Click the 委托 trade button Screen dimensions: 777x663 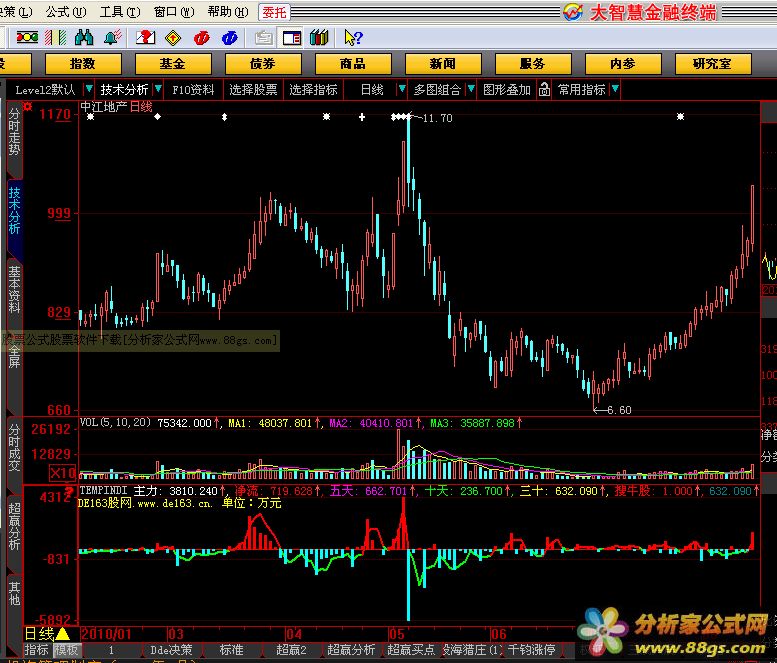pos(274,12)
